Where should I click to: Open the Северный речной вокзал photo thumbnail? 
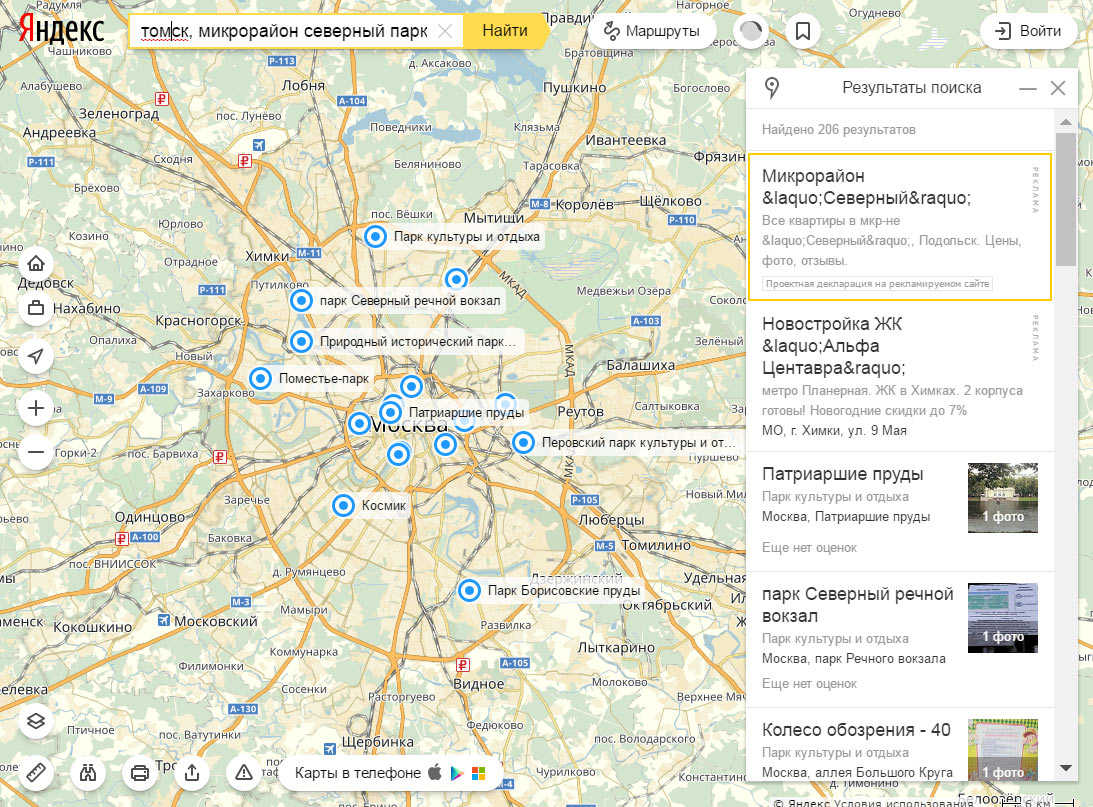tap(1002, 617)
